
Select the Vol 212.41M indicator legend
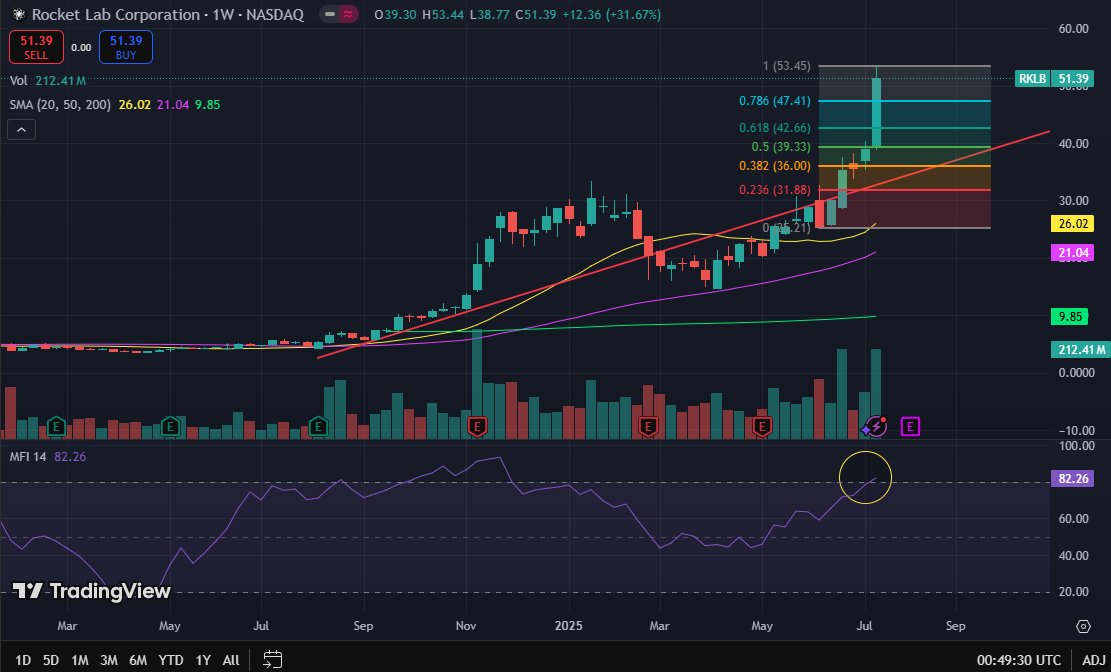click(48, 81)
